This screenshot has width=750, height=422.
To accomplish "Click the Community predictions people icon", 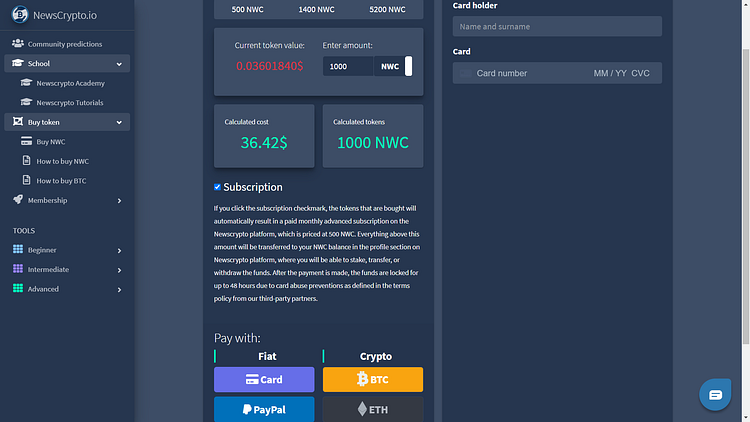I will click(18, 44).
